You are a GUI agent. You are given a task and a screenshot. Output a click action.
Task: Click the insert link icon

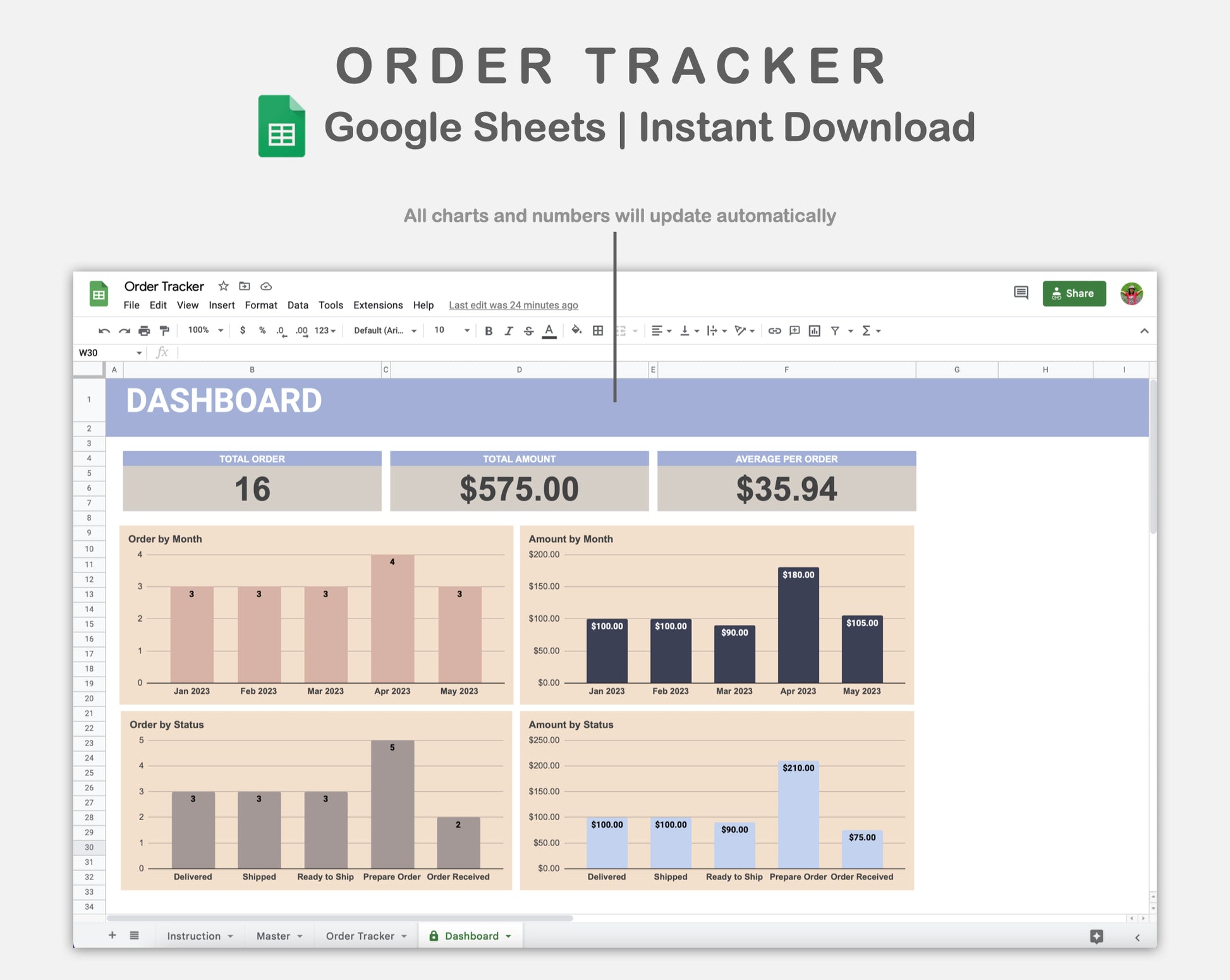[774, 330]
